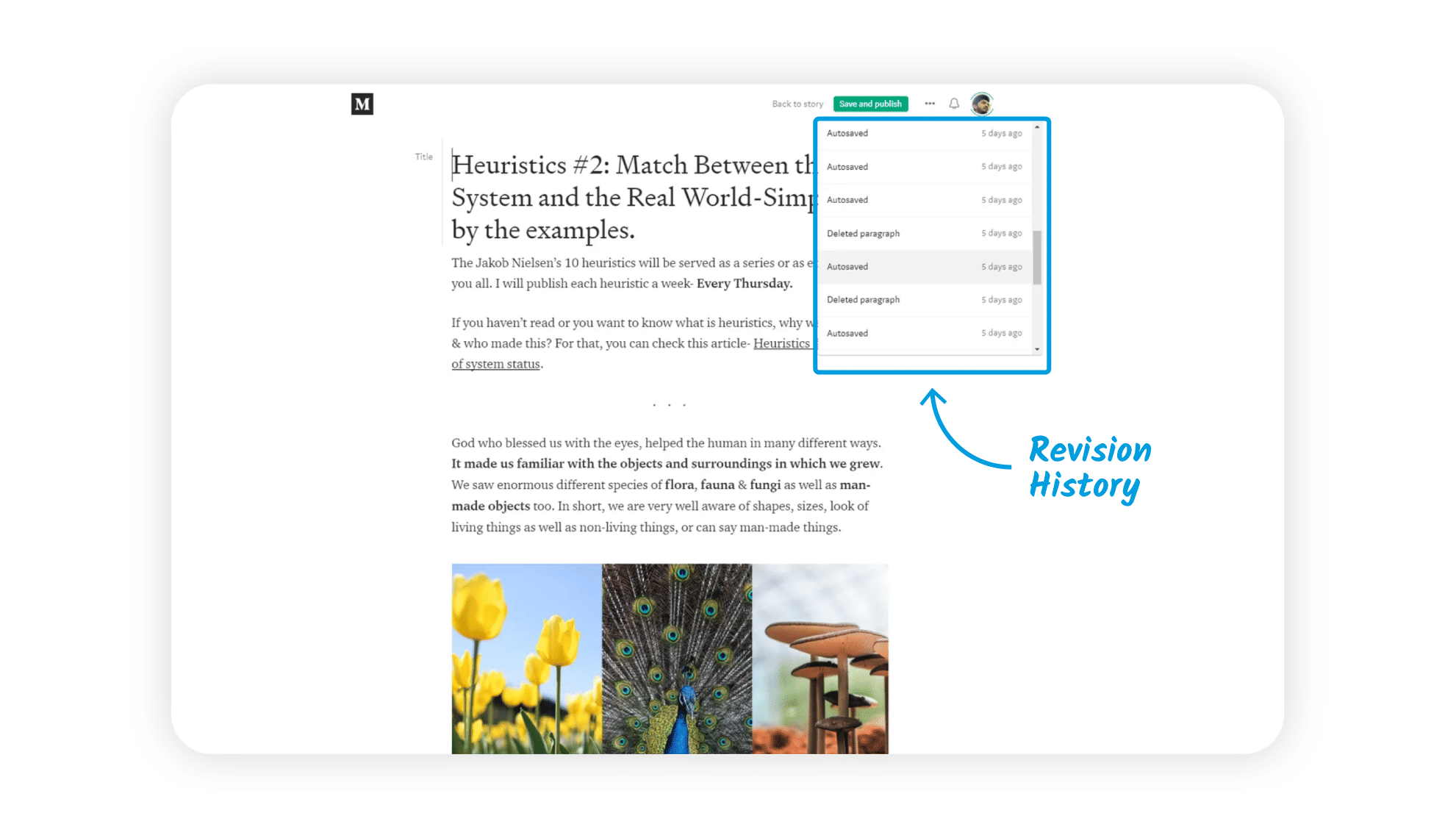This screenshot has height=838, width=1456.
Task: Open the profile avatar menu
Action: [x=981, y=104]
